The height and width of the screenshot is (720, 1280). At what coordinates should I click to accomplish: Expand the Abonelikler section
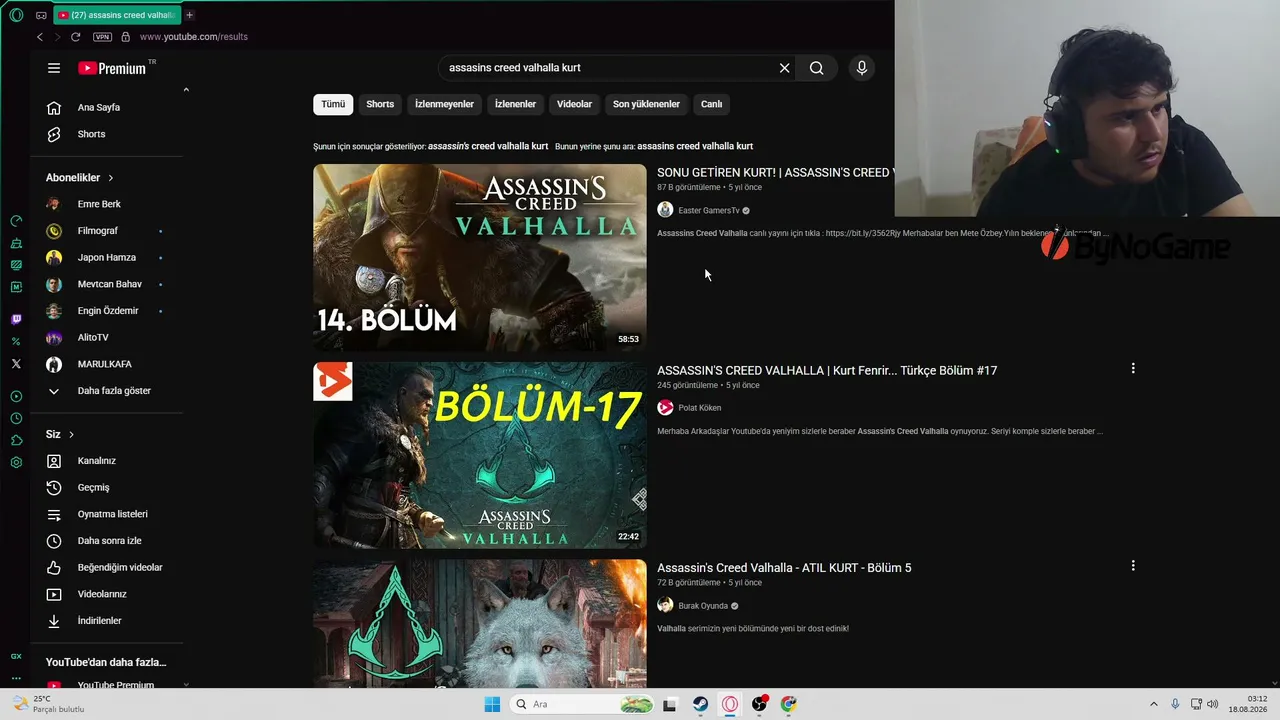click(80, 177)
